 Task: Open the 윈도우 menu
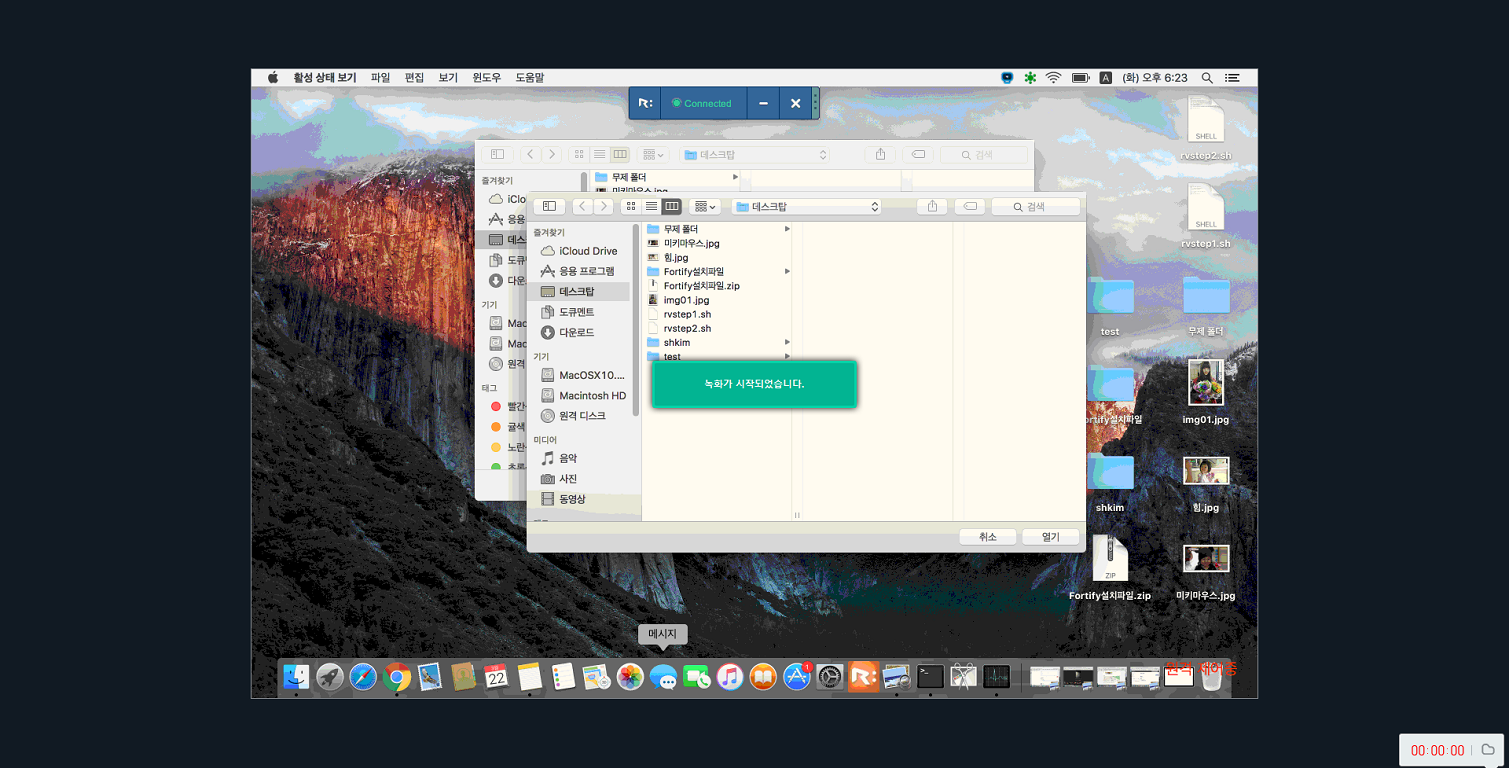[487, 77]
